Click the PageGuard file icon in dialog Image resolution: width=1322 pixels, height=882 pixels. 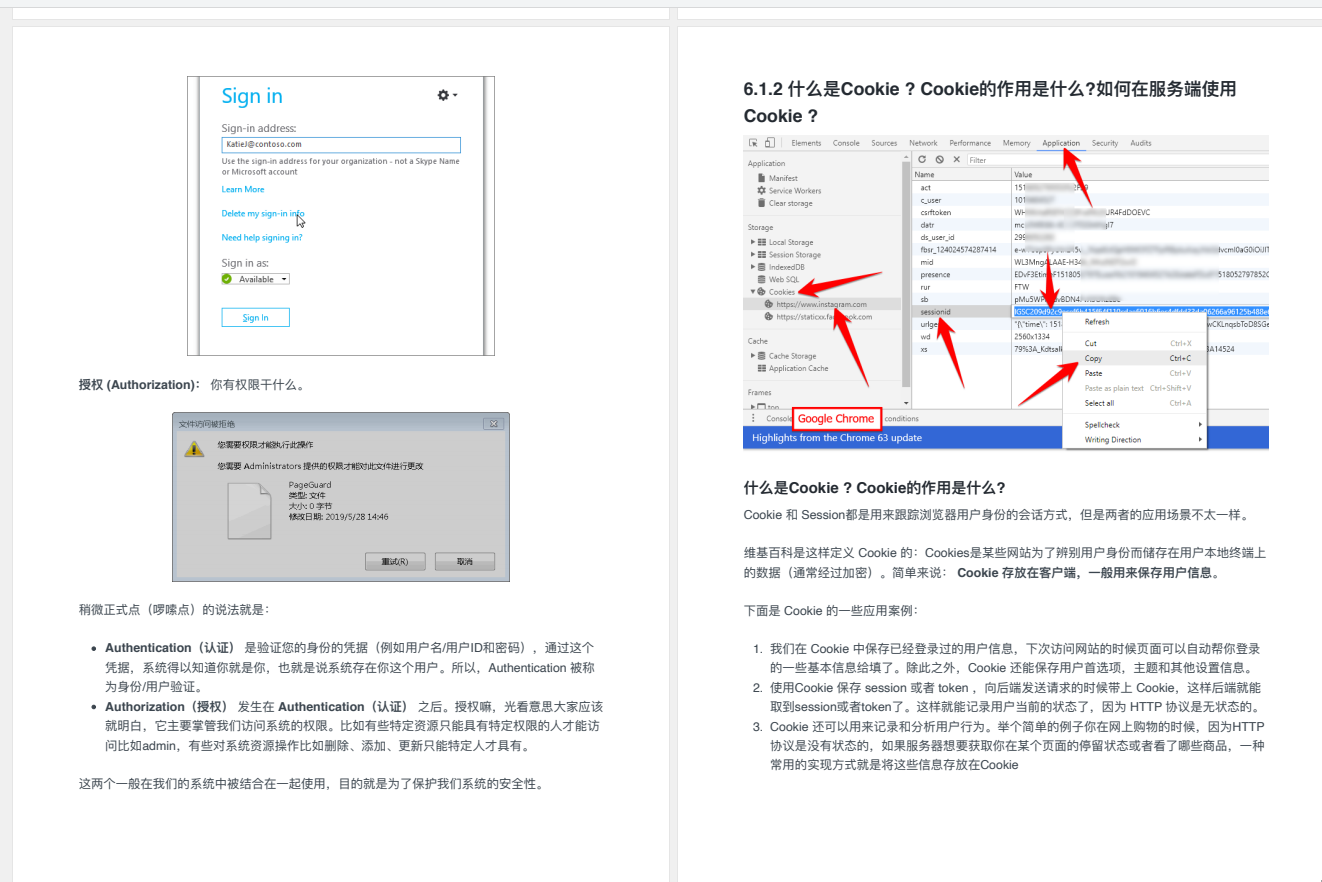click(x=249, y=511)
